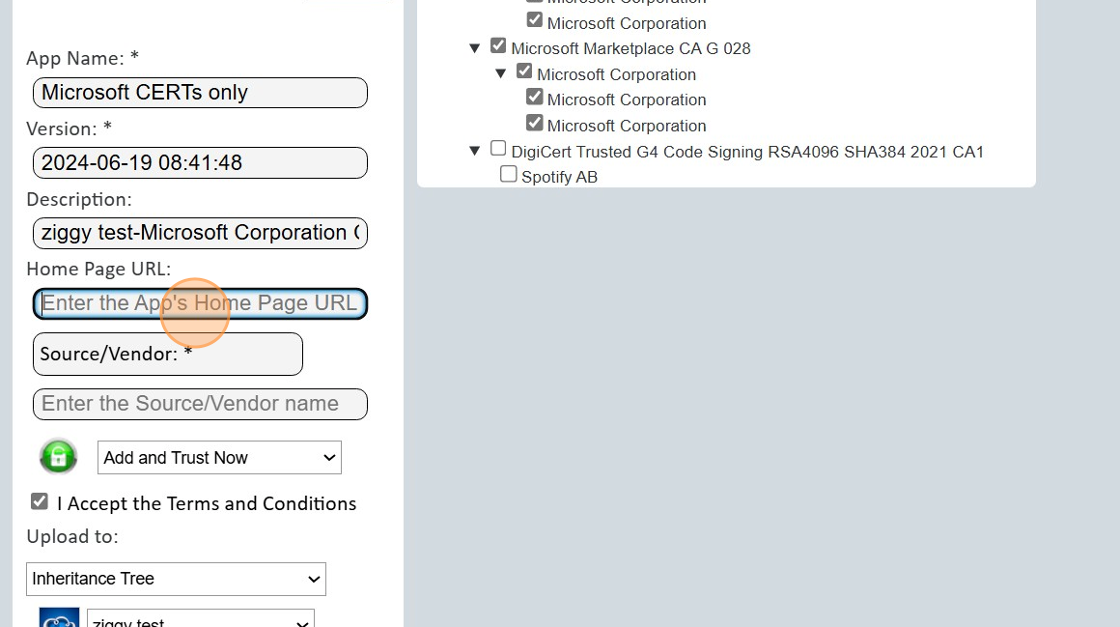
Task: Select the DigiCert Trusted G4 Code Signing label
Action: [747, 152]
